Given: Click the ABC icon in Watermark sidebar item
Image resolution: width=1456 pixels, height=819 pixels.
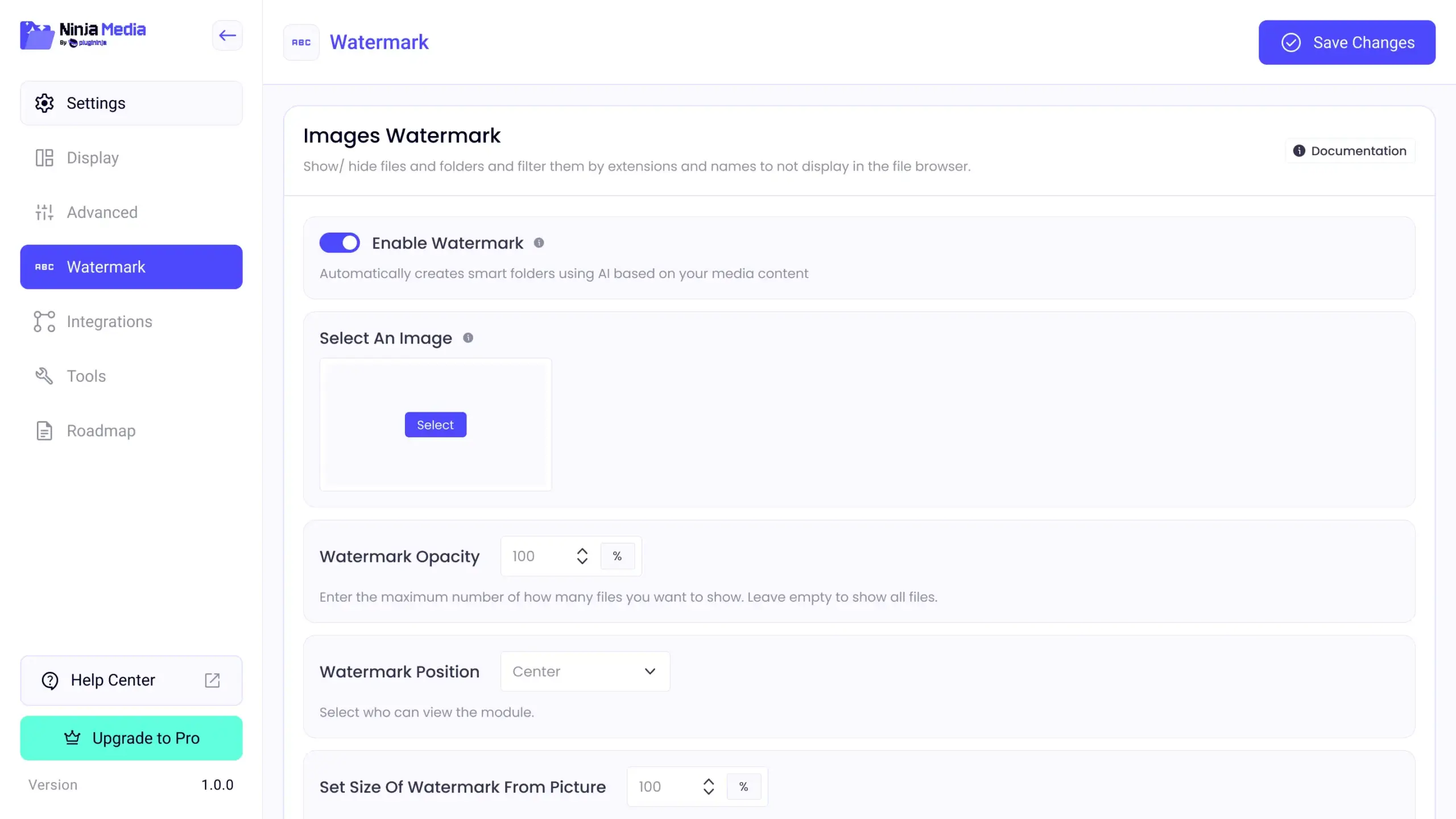Looking at the screenshot, I should pyautogui.click(x=44, y=267).
